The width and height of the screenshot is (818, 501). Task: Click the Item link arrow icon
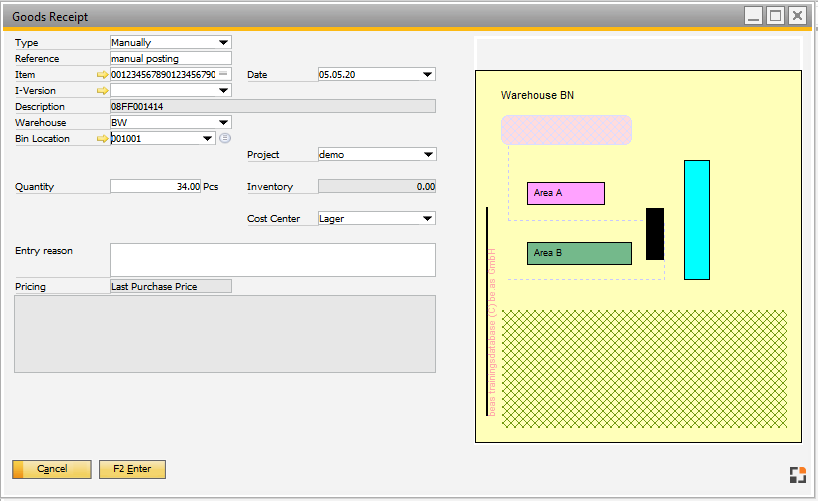[x=102, y=75]
